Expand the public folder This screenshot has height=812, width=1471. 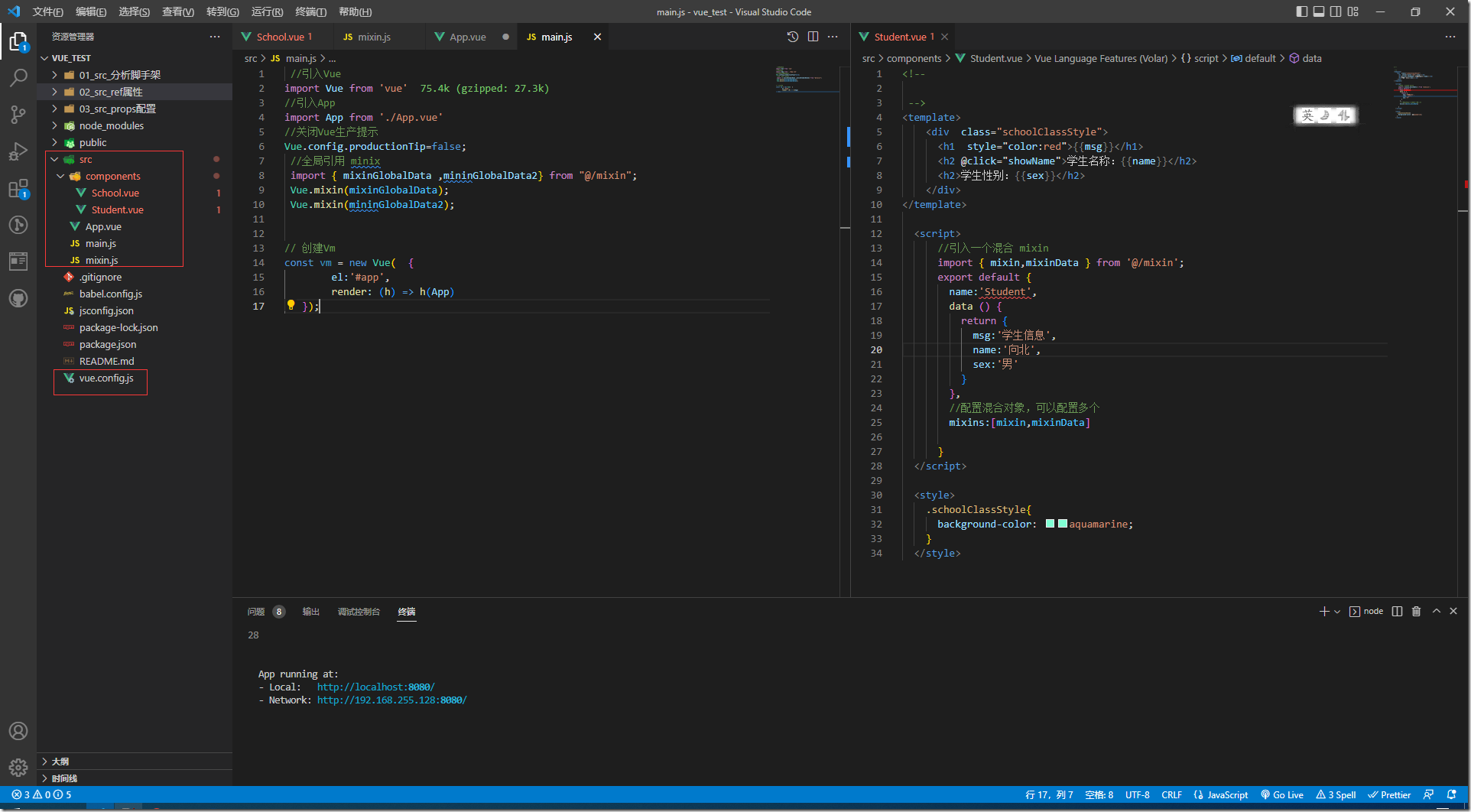click(x=55, y=142)
